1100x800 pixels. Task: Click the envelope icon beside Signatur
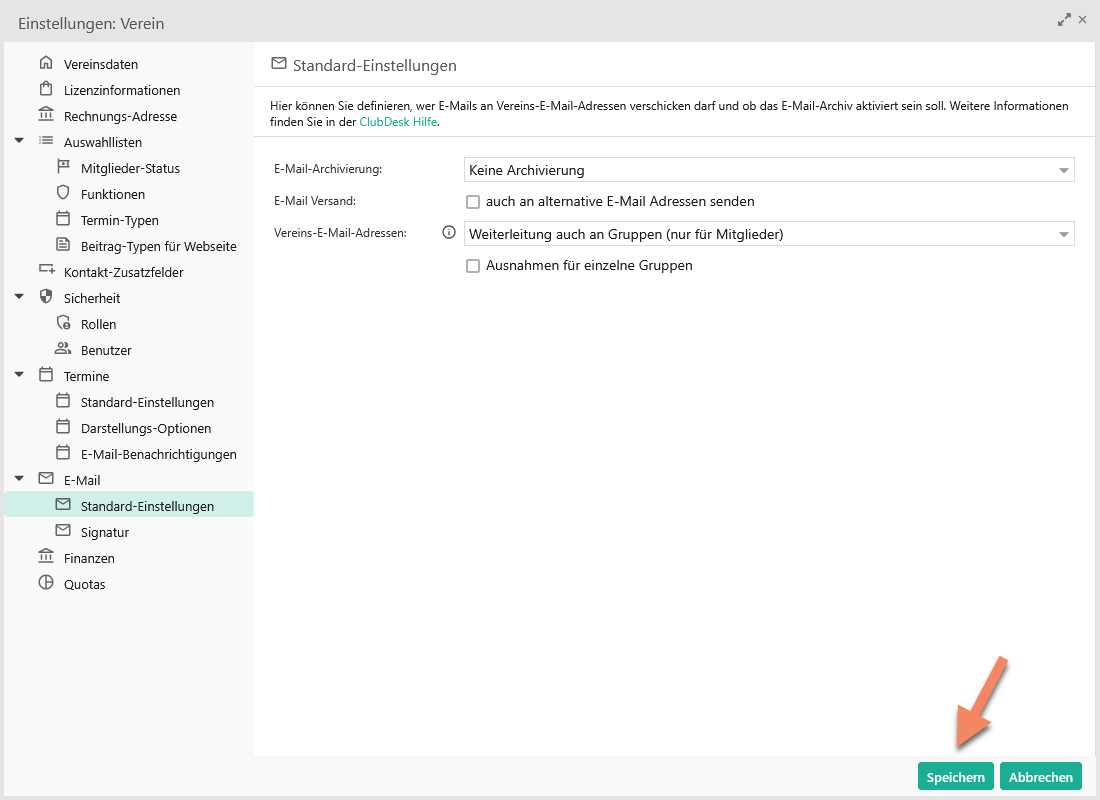63,531
